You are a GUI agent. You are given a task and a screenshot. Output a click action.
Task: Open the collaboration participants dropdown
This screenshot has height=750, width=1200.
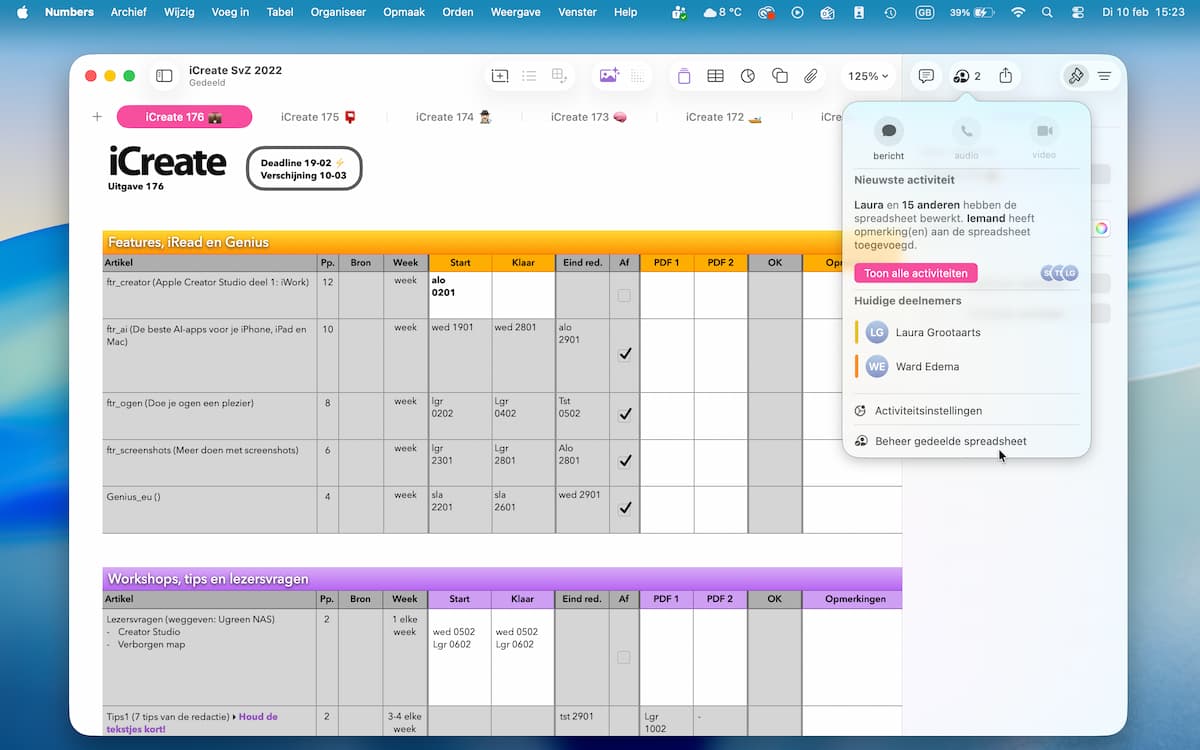pyautogui.click(x=966, y=76)
